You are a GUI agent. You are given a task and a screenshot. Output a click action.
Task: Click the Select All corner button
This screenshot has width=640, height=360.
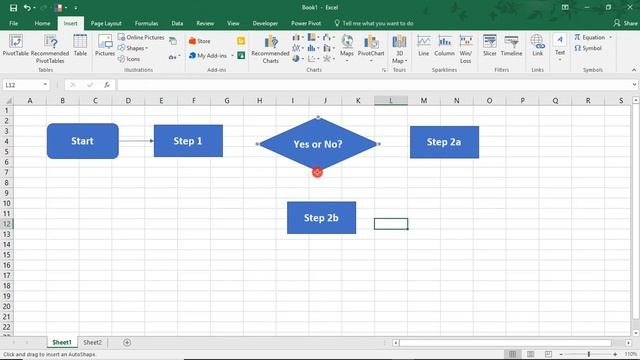click(x=7, y=100)
